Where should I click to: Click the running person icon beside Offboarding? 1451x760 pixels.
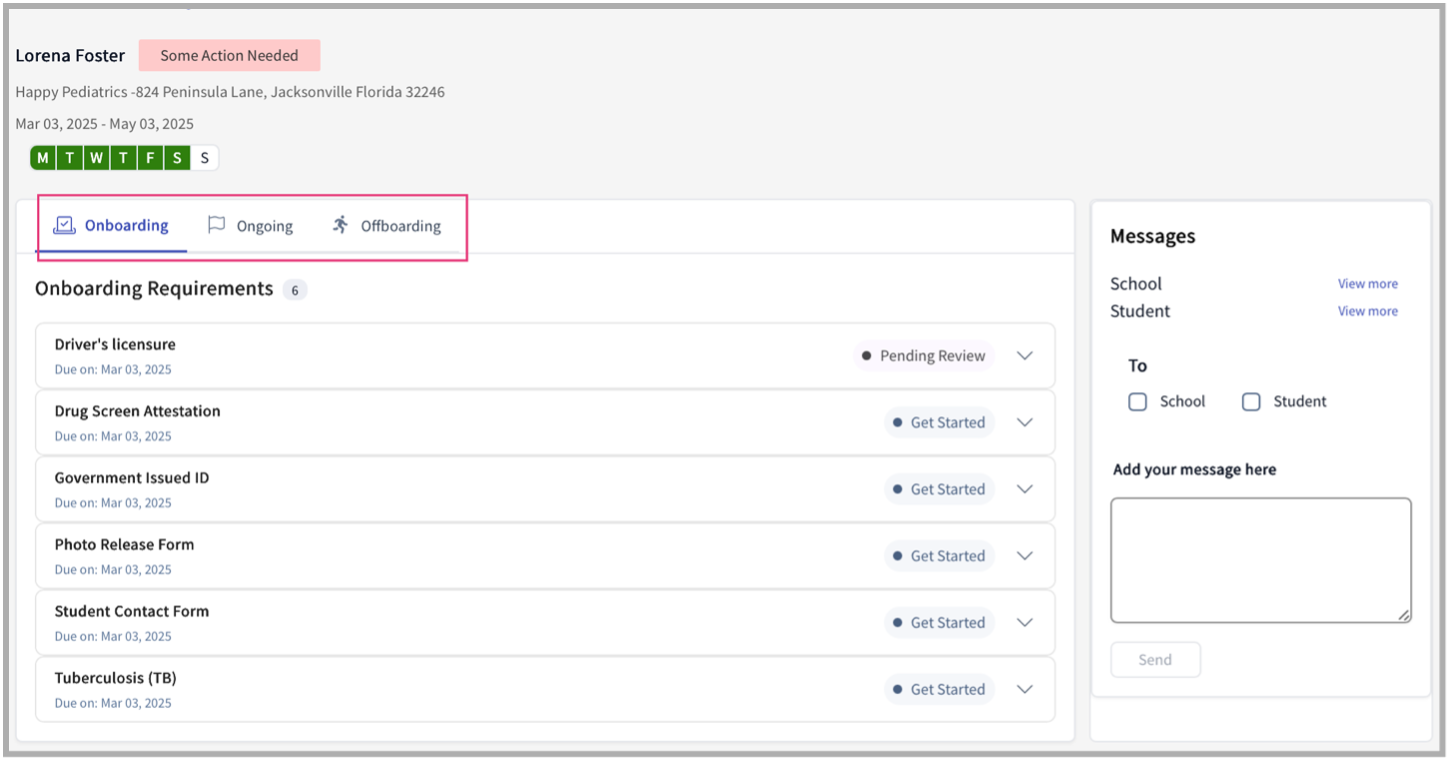pos(339,224)
